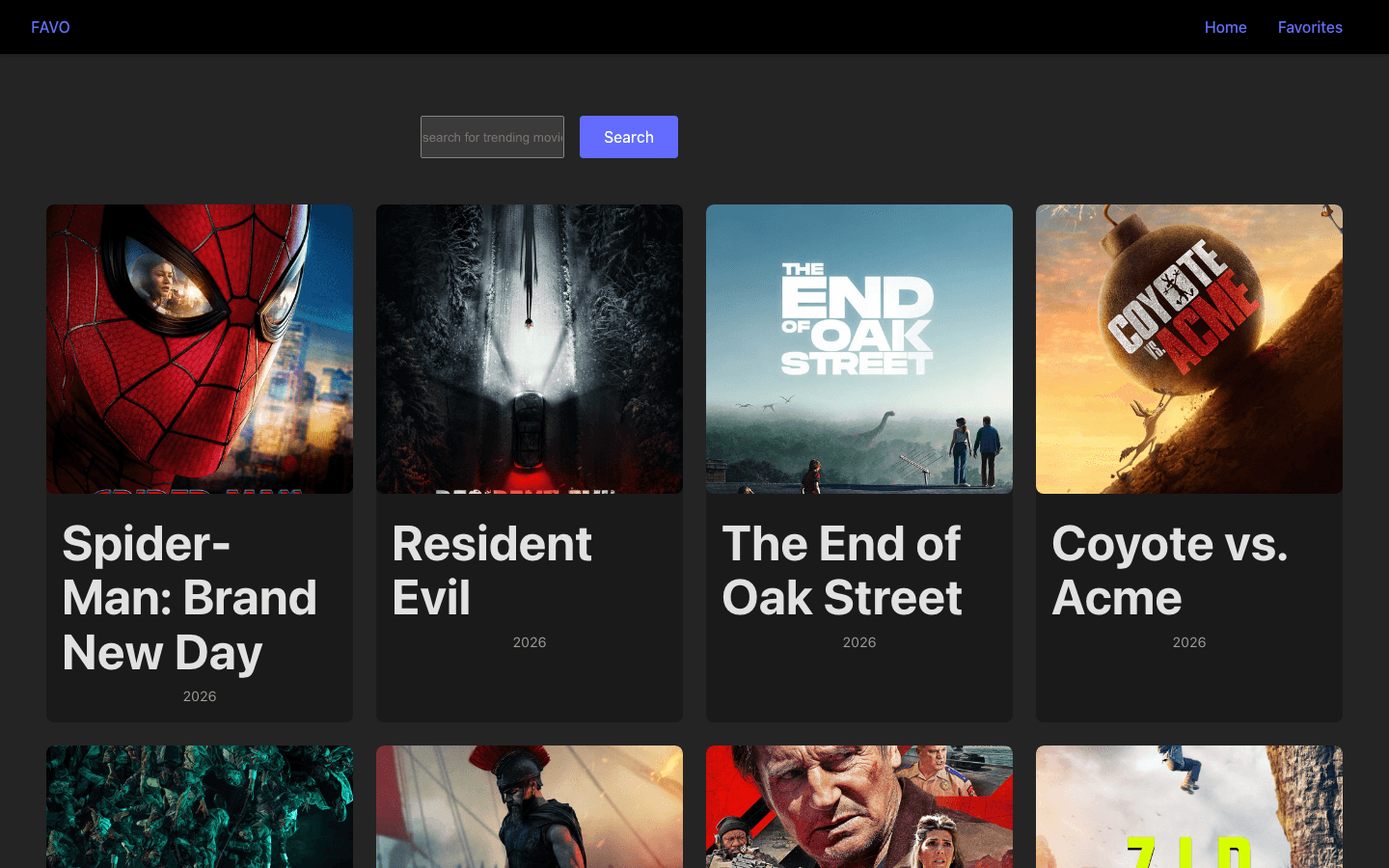Click the 2026 year under Coyote vs. Acme
Image resolution: width=1389 pixels, height=868 pixels.
coord(1189,642)
